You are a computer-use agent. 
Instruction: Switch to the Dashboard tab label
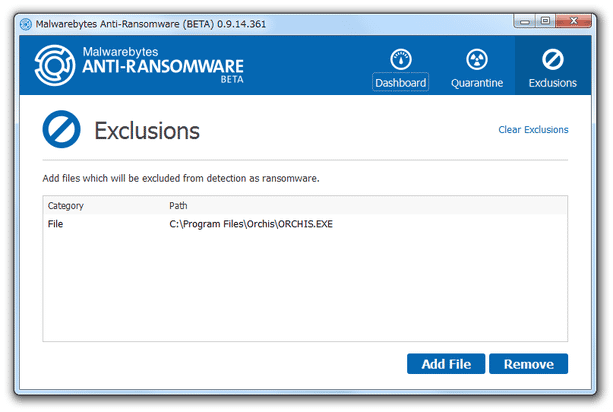pyautogui.click(x=400, y=82)
